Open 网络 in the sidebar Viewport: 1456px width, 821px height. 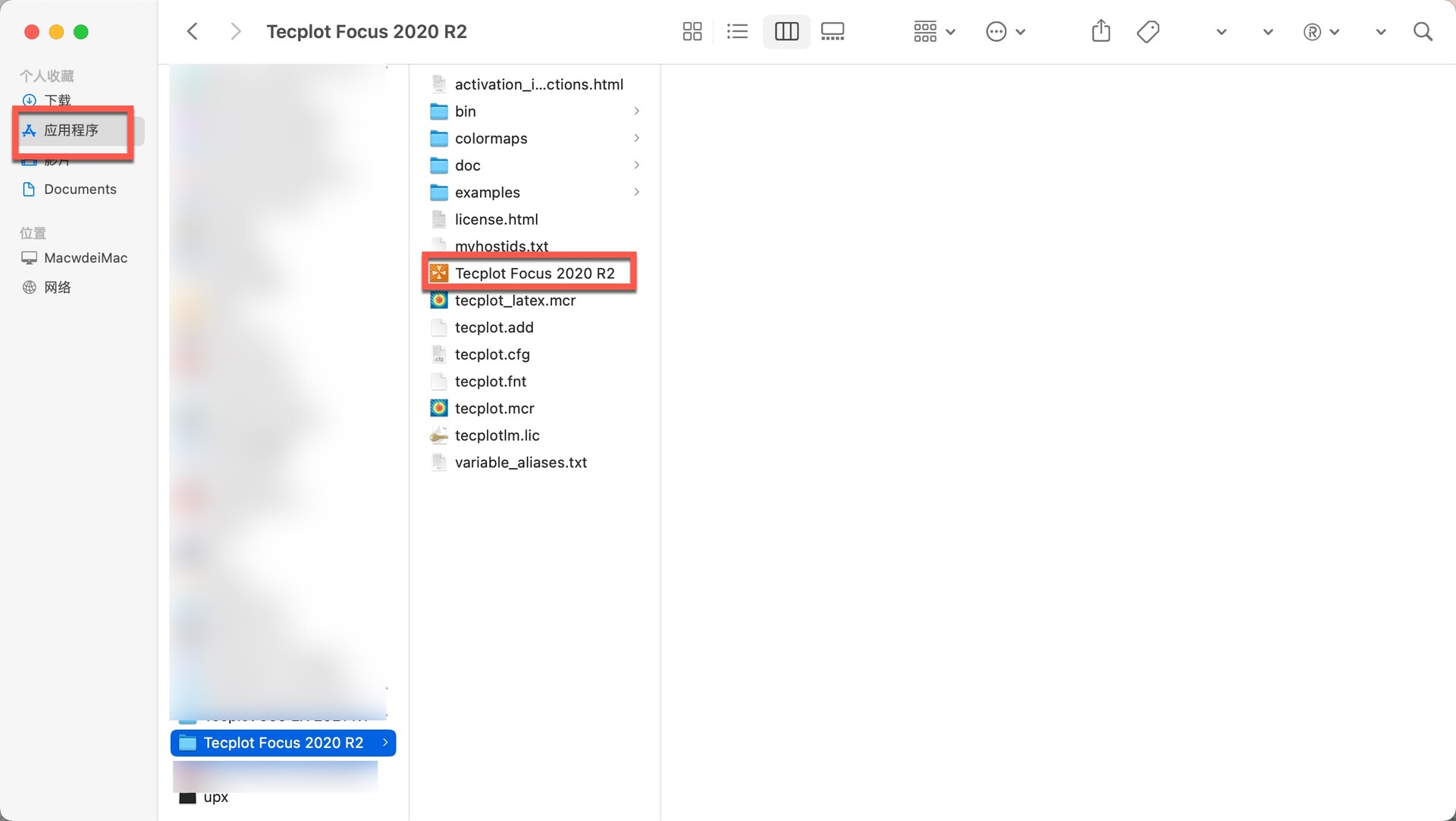58,287
